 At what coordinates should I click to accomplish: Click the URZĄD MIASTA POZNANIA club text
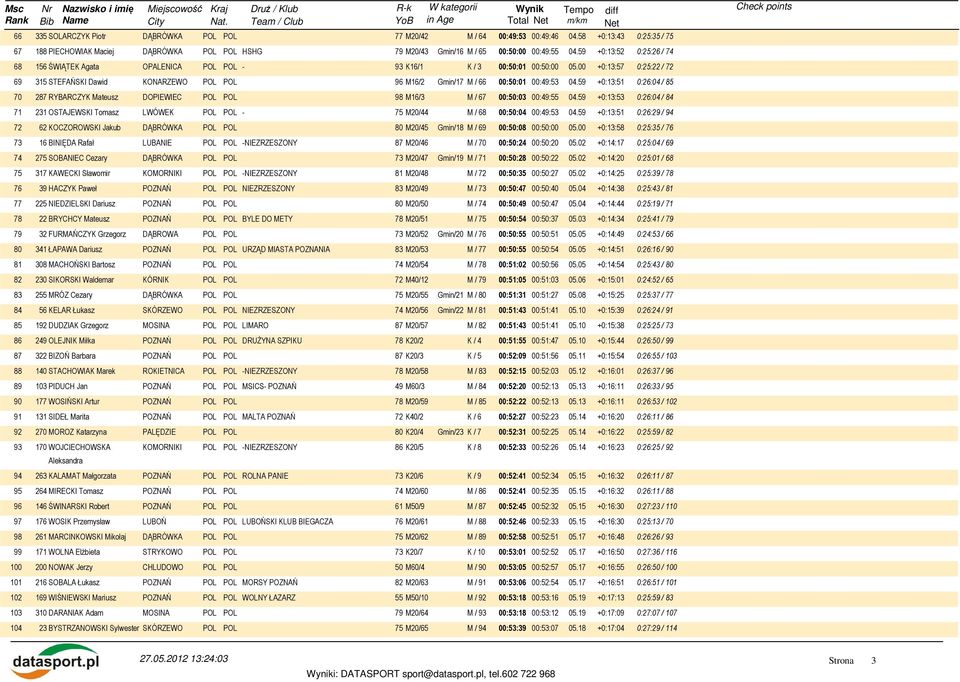285,250
